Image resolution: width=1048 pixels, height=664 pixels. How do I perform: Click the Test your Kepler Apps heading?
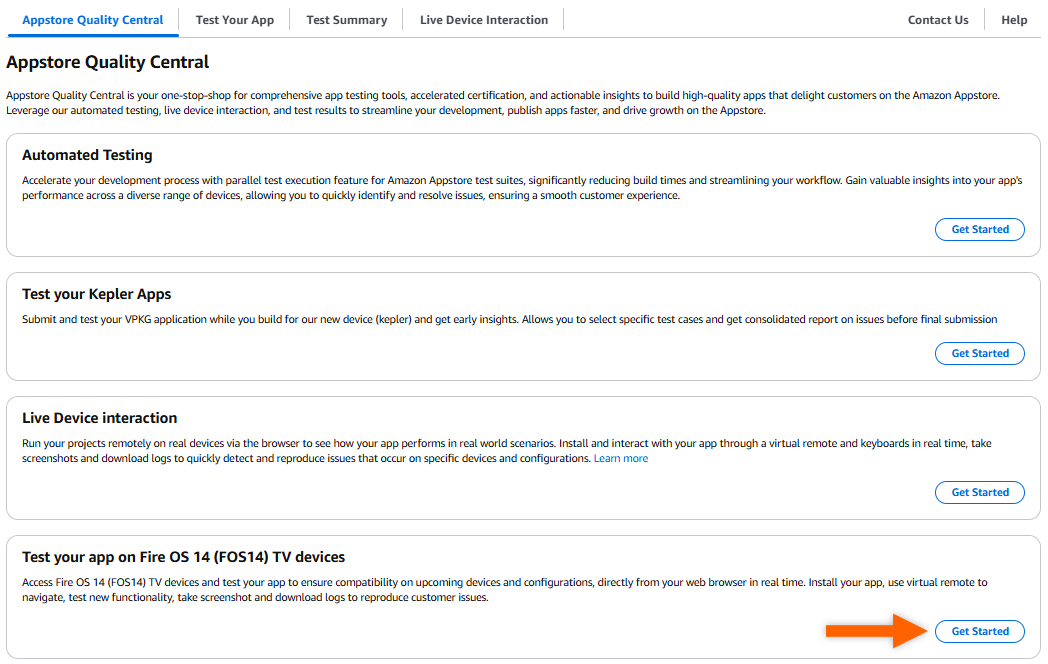pyautogui.click(x=94, y=293)
